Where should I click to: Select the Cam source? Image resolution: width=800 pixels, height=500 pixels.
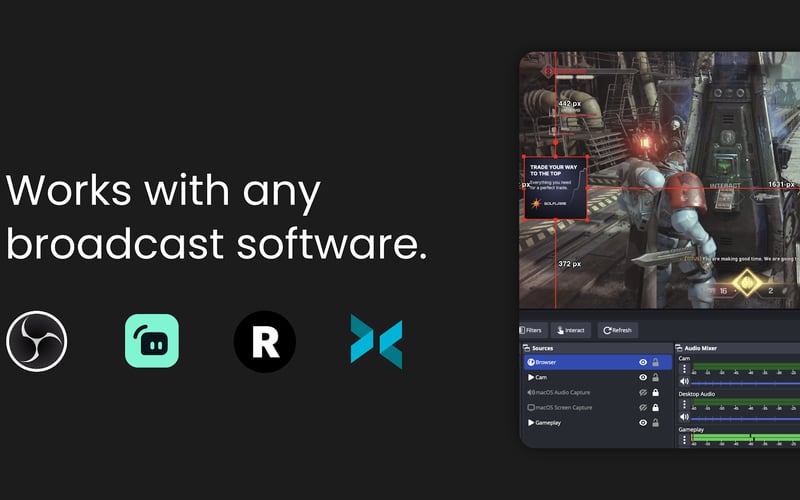click(x=598, y=378)
